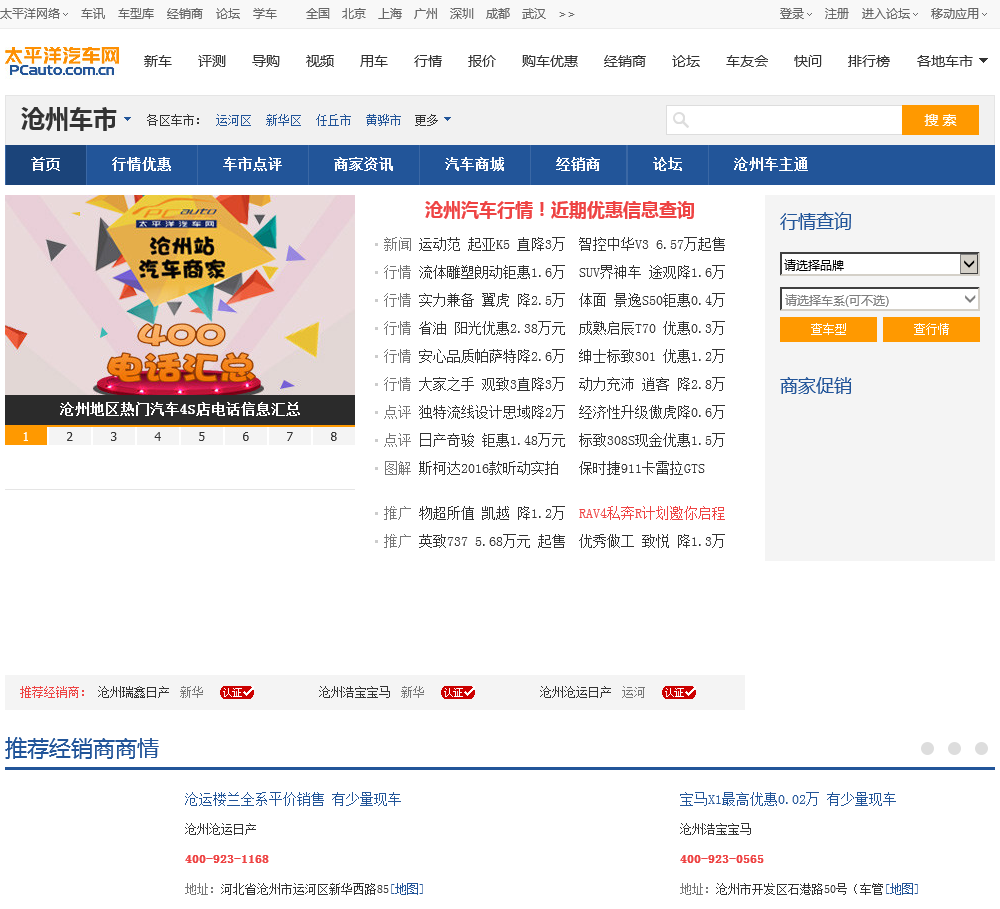
Task: Open the 黄骅市 district link
Action: (x=383, y=120)
